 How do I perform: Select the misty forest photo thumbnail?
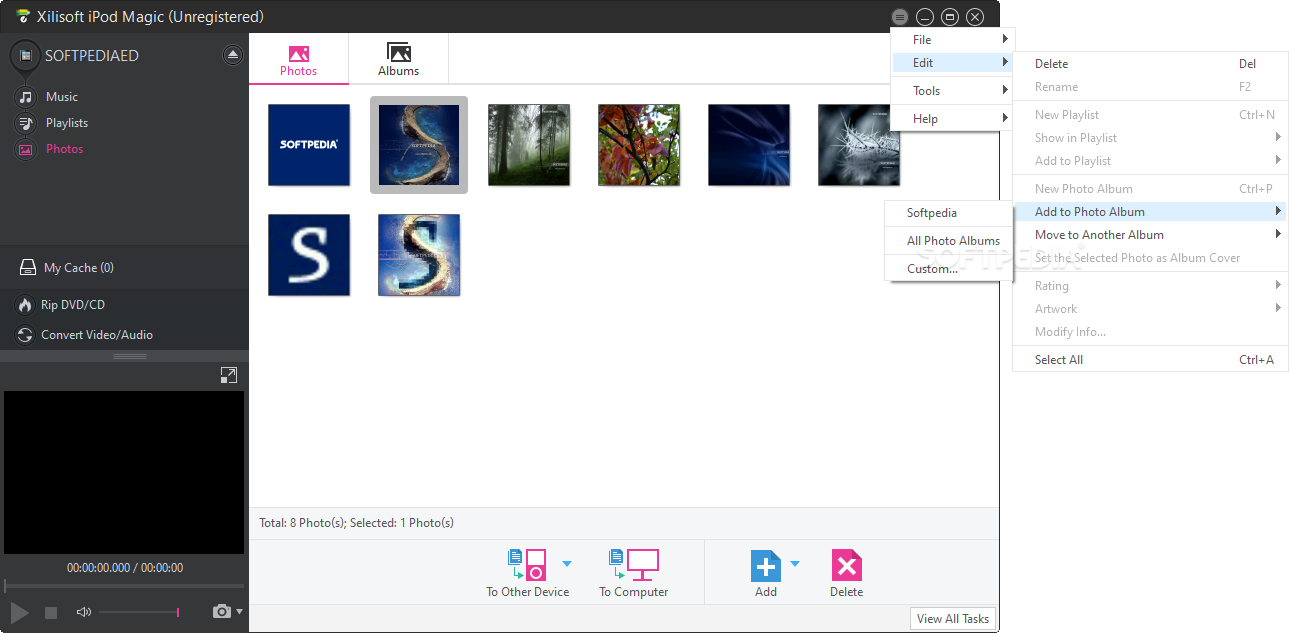[x=529, y=145]
